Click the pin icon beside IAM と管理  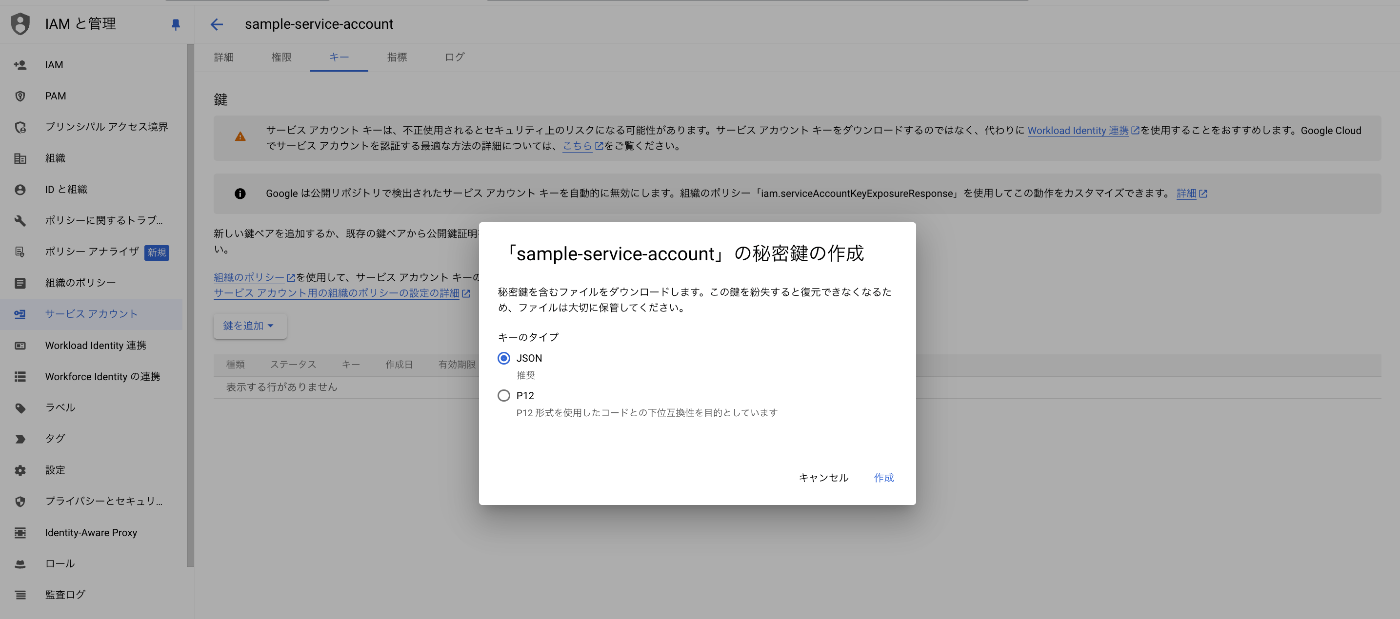click(x=176, y=25)
